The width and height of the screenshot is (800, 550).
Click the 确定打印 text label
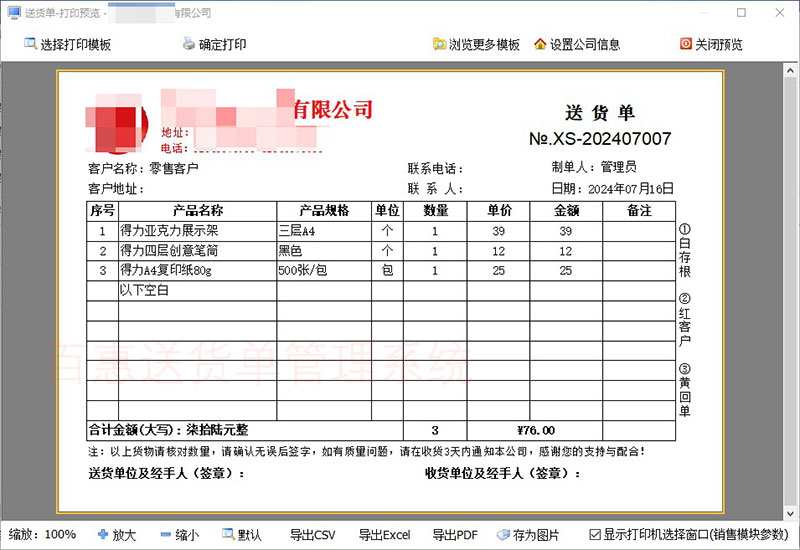point(222,45)
